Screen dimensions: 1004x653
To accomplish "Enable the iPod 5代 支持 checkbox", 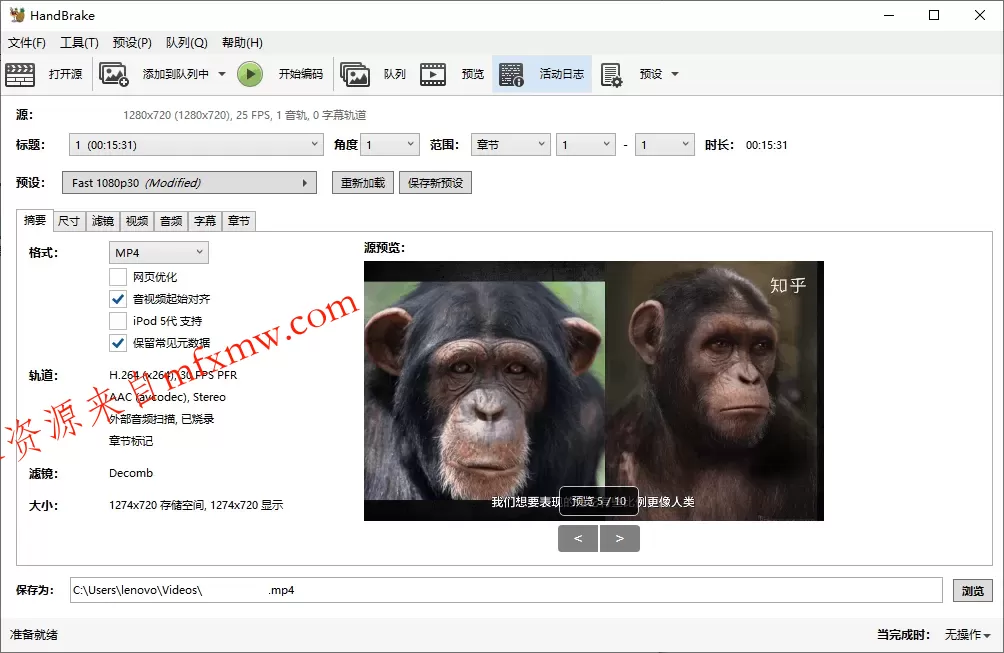I will pyautogui.click(x=118, y=321).
